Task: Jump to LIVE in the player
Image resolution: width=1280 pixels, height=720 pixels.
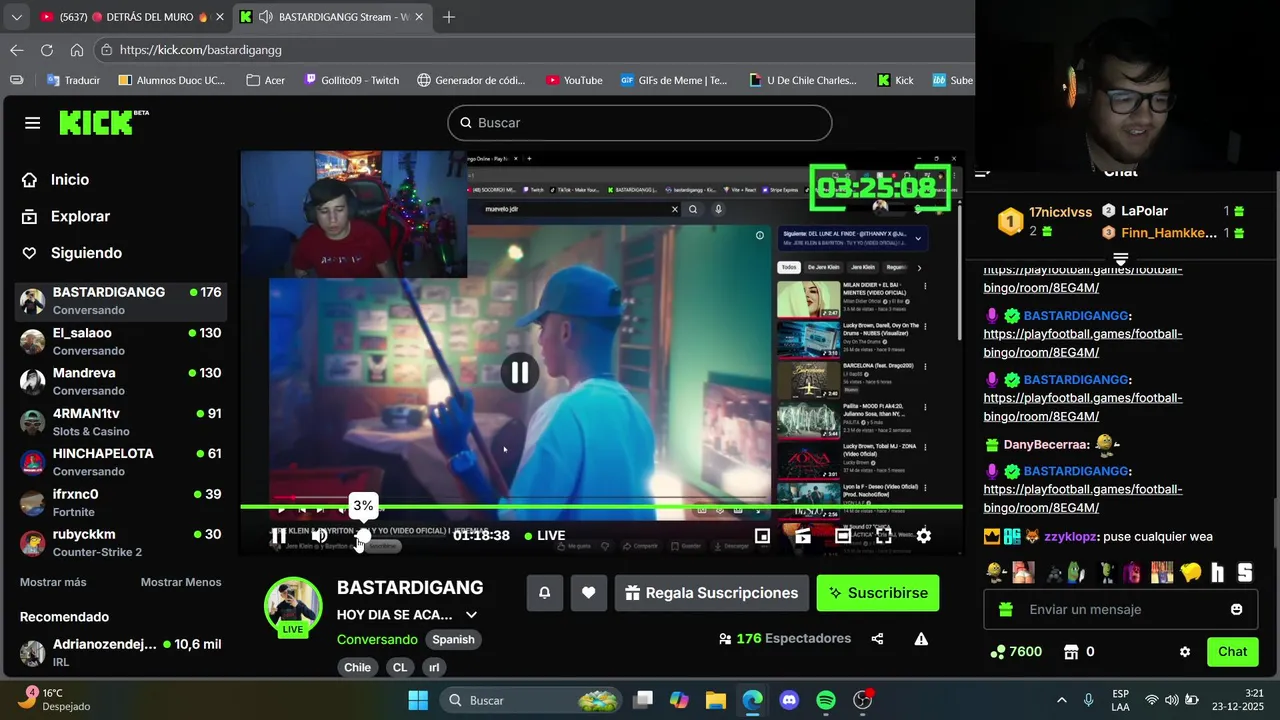Action: click(x=545, y=536)
